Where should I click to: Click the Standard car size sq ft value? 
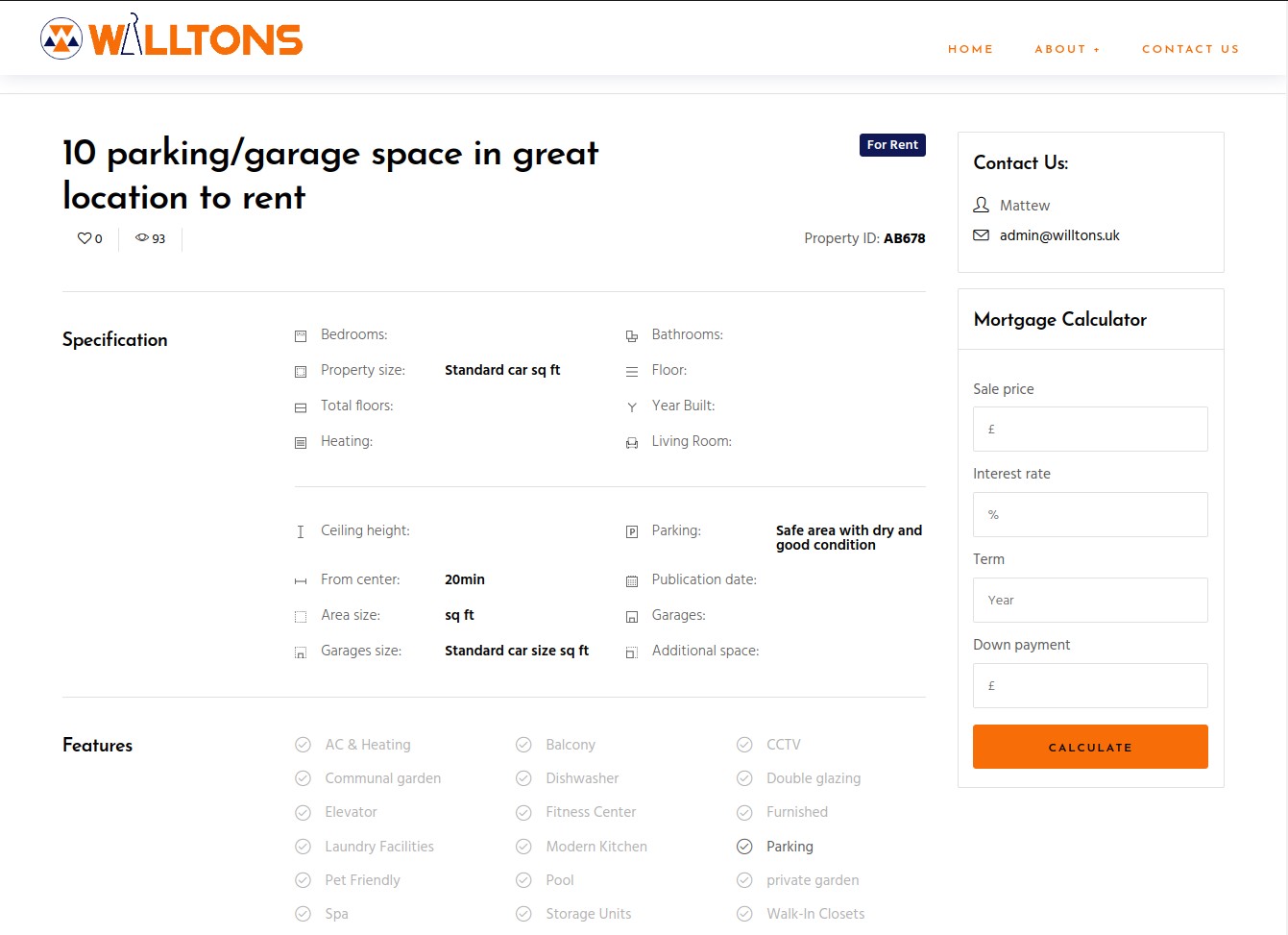517,651
